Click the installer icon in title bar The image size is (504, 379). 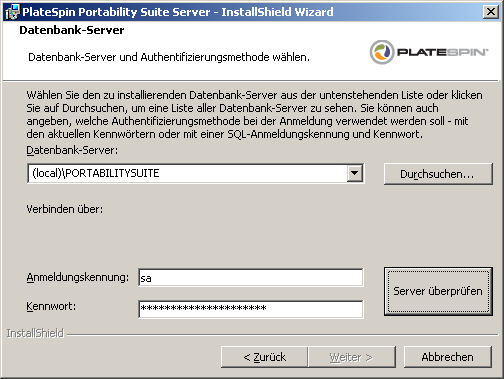13,12
